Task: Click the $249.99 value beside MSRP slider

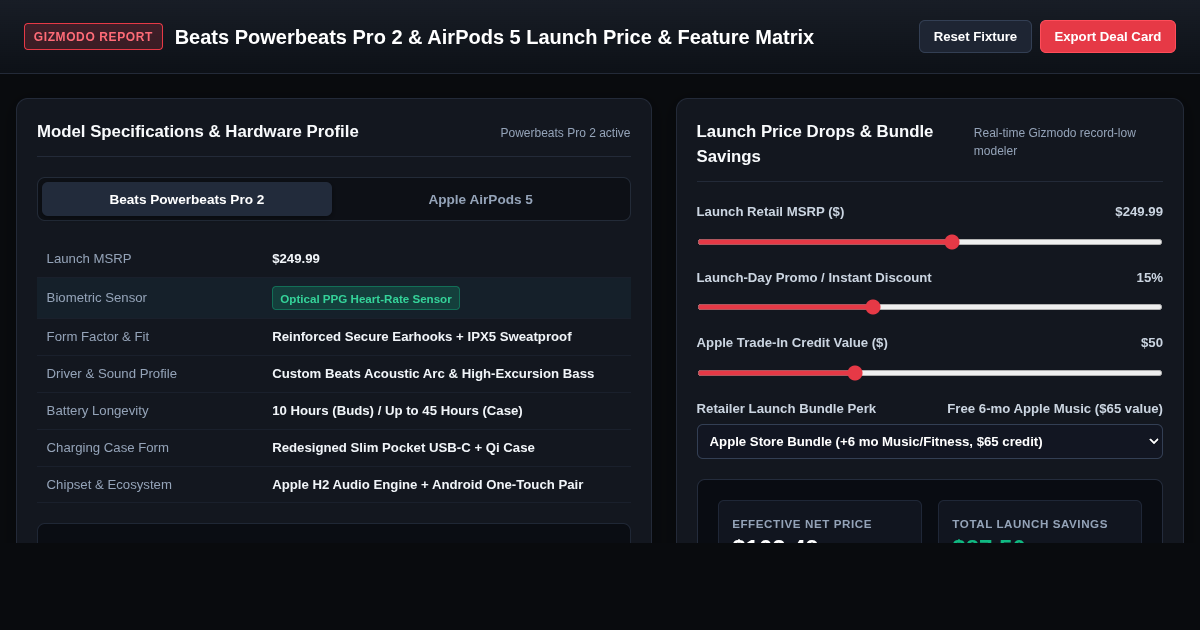Action: (x=1139, y=212)
